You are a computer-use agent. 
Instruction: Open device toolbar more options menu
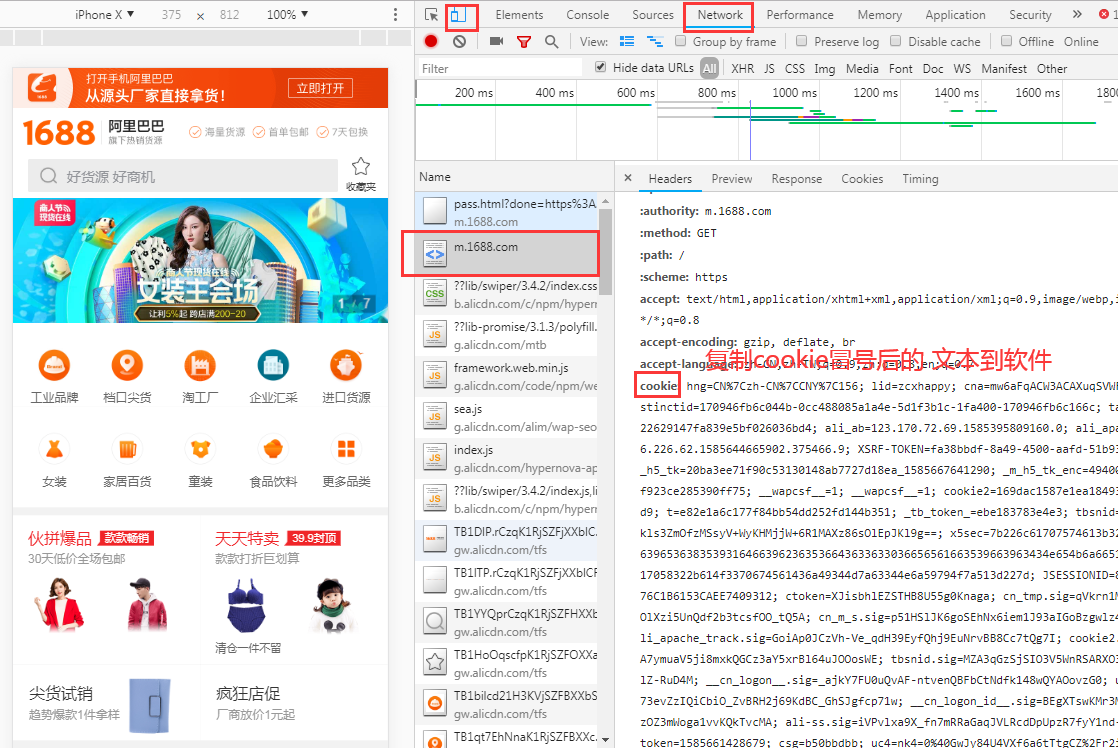pos(395,14)
